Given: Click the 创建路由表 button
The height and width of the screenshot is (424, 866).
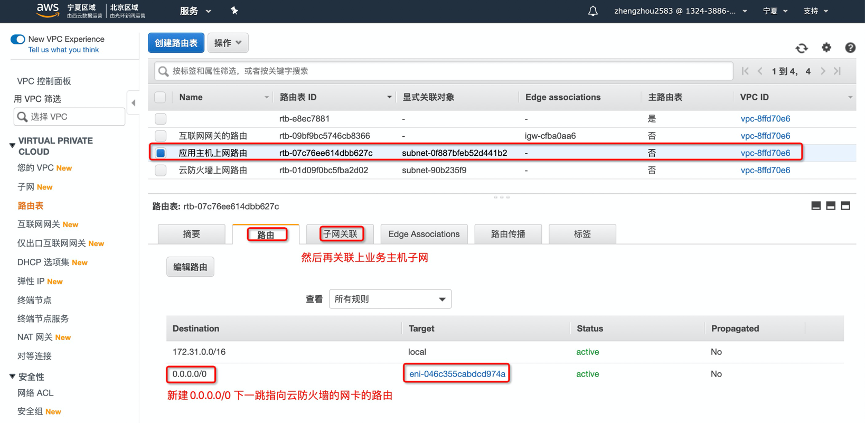Looking at the screenshot, I should pos(176,44).
